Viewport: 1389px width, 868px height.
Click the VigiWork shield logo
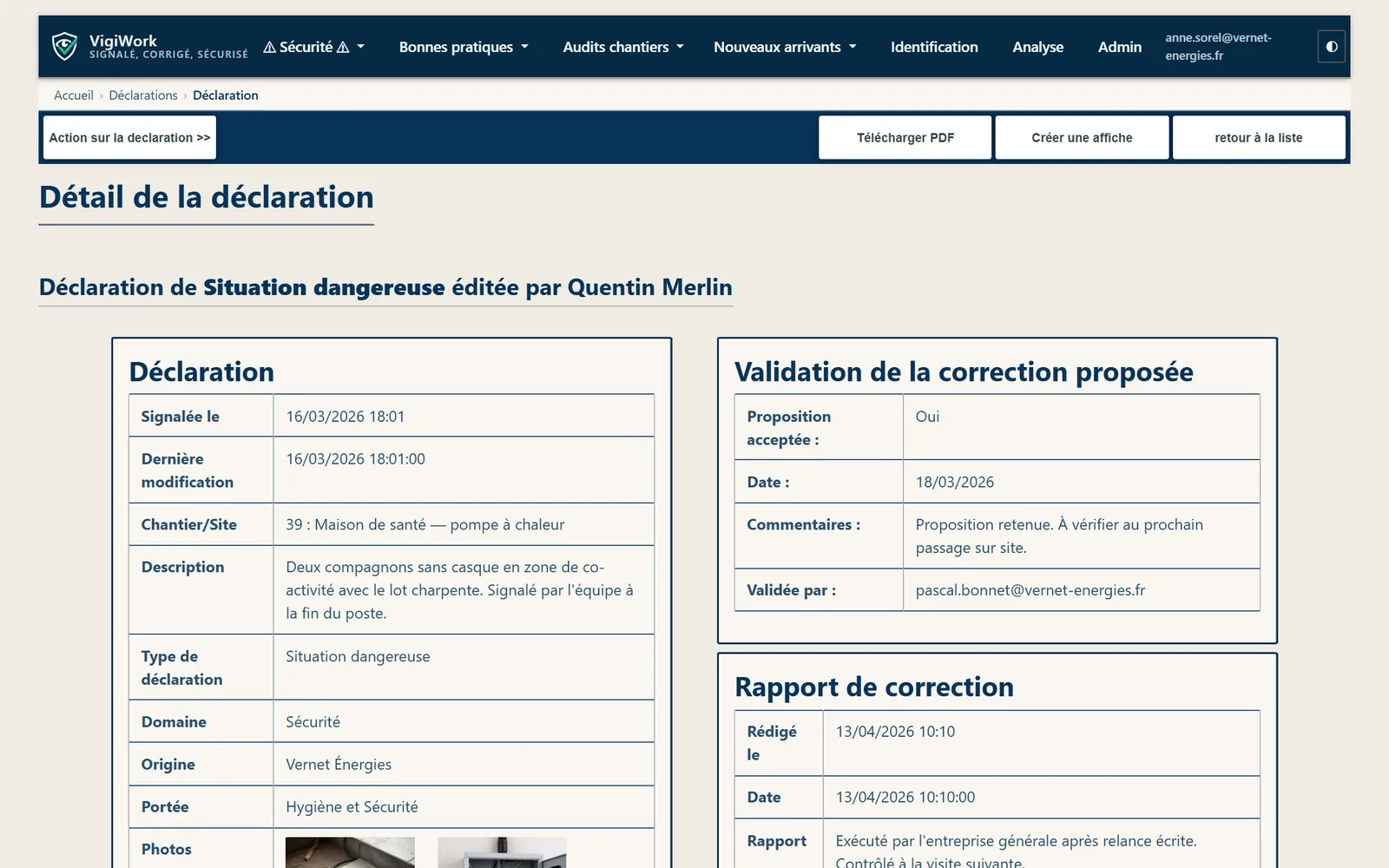(65, 47)
